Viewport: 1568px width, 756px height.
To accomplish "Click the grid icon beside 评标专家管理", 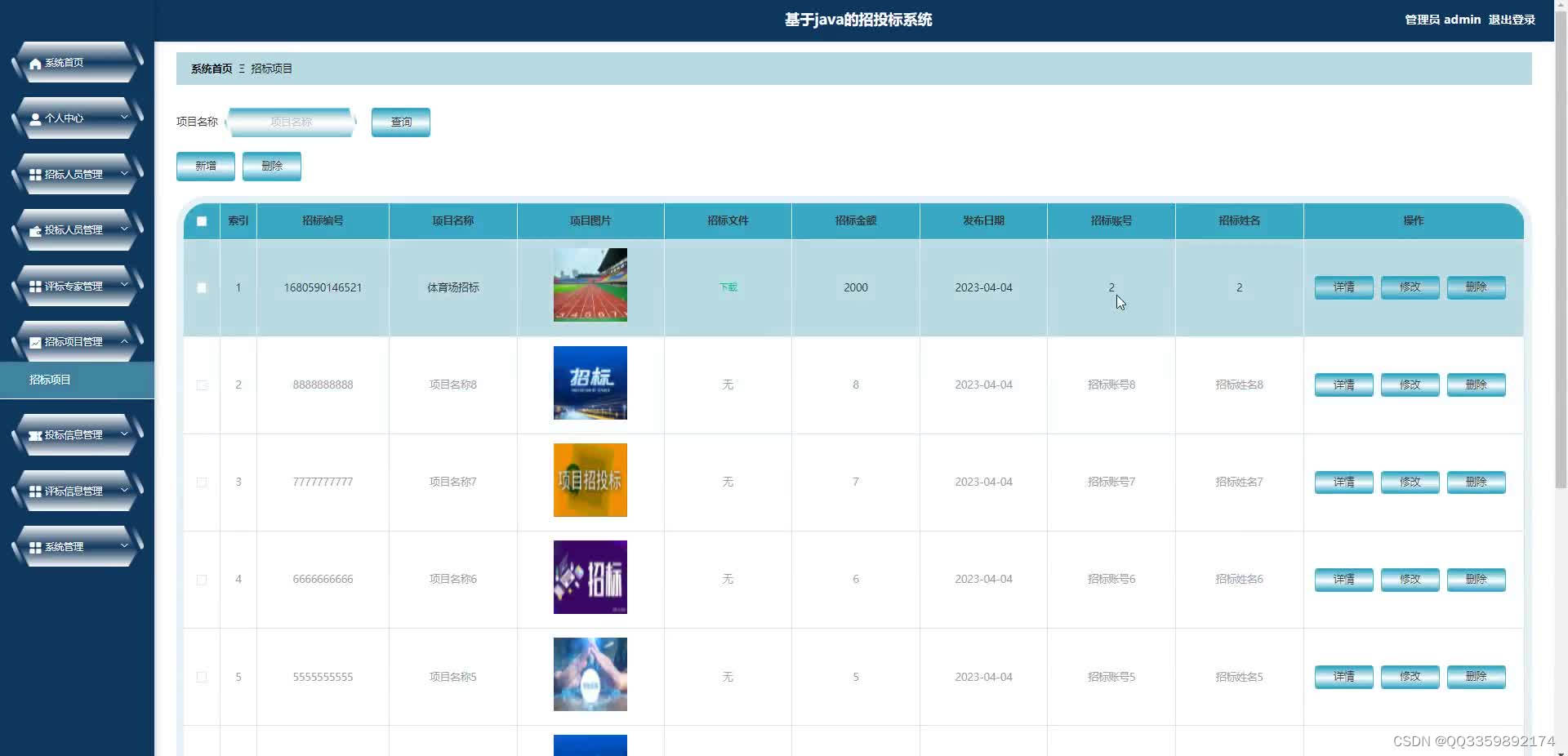I will point(35,287).
